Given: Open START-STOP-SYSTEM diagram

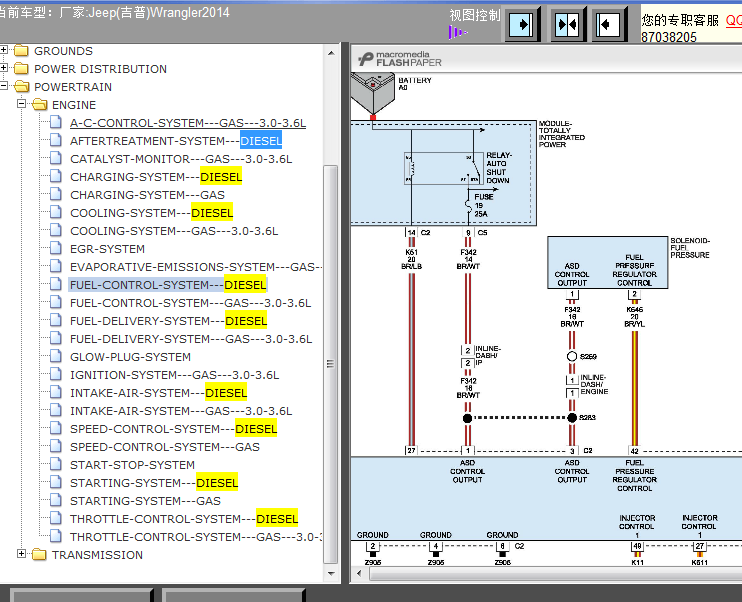Looking at the screenshot, I should pos(132,465).
